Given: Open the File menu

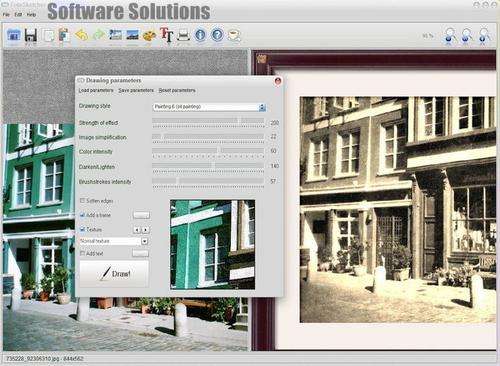Looking at the screenshot, I should pos(6,15).
